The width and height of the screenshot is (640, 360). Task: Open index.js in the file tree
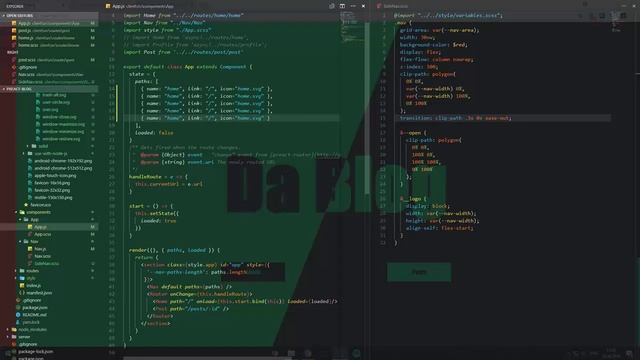(x=33, y=286)
